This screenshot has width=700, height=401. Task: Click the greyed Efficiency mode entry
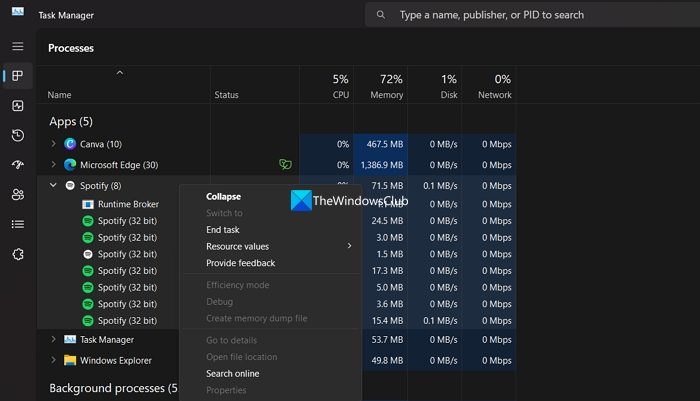coord(238,285)
